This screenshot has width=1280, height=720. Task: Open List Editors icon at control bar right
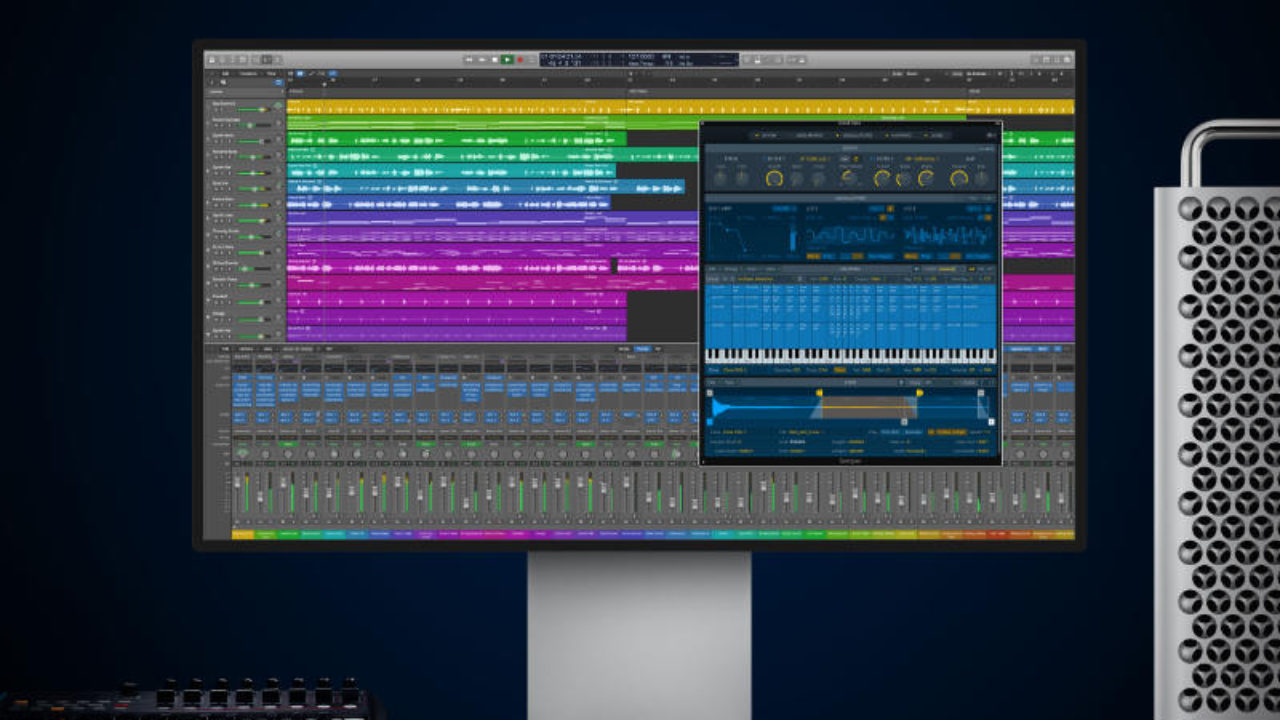pyautogui.click(x=1036, y=60)
